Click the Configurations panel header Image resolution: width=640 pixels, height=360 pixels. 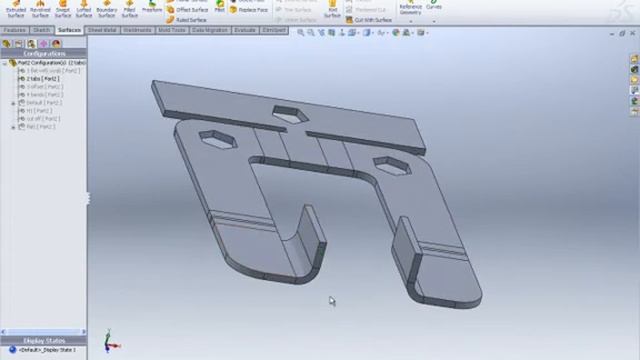(44, 53)
